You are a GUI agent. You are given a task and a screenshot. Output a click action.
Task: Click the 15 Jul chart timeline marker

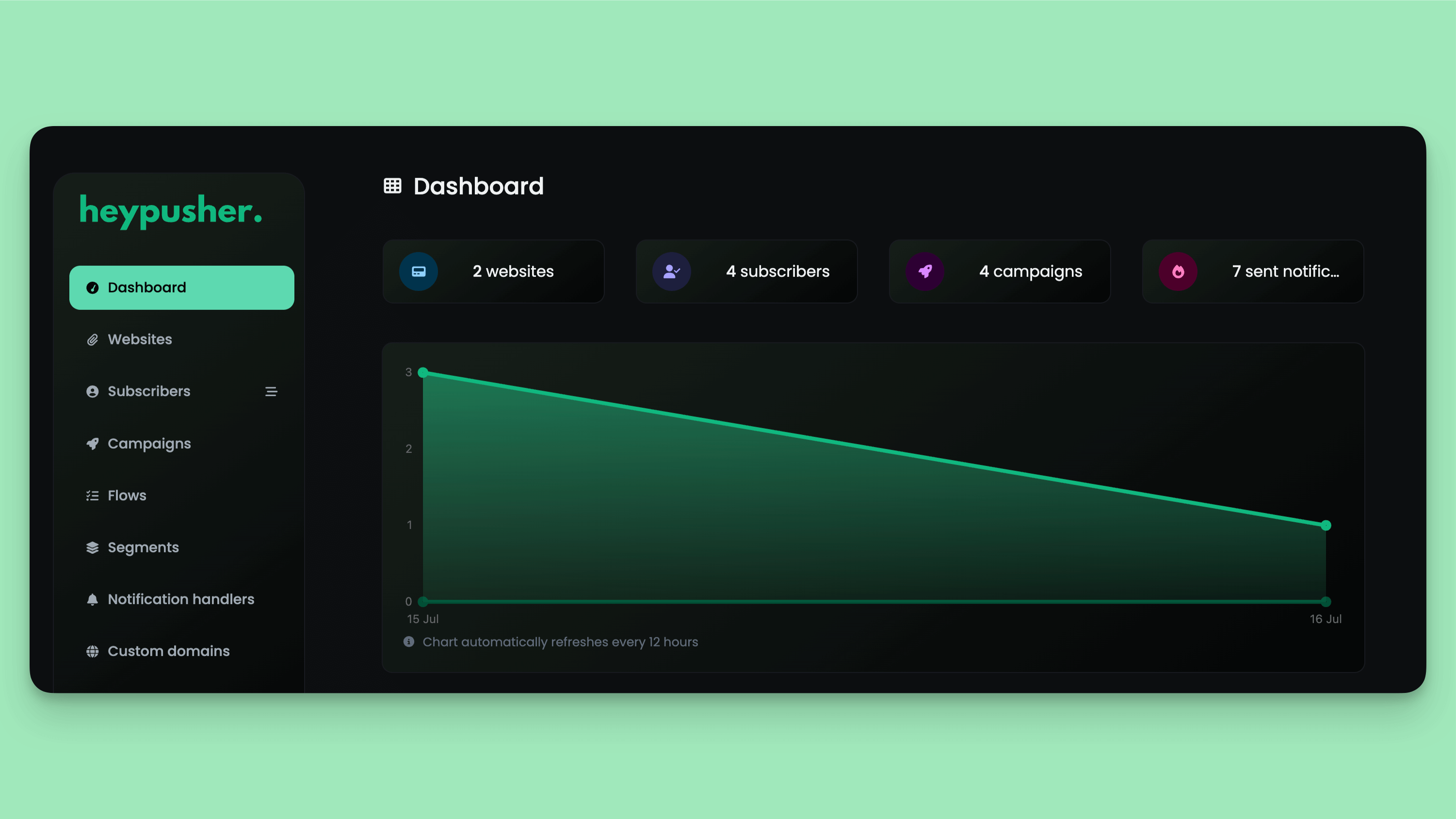(x=422, y=618)
